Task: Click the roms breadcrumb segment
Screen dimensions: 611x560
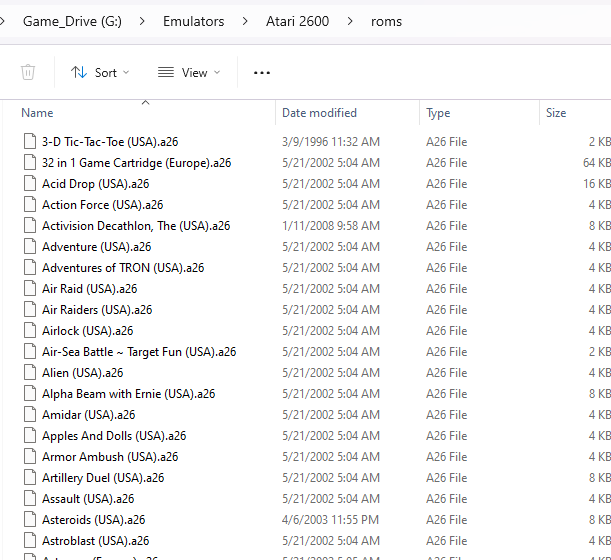Action: (x=386, y=21)
